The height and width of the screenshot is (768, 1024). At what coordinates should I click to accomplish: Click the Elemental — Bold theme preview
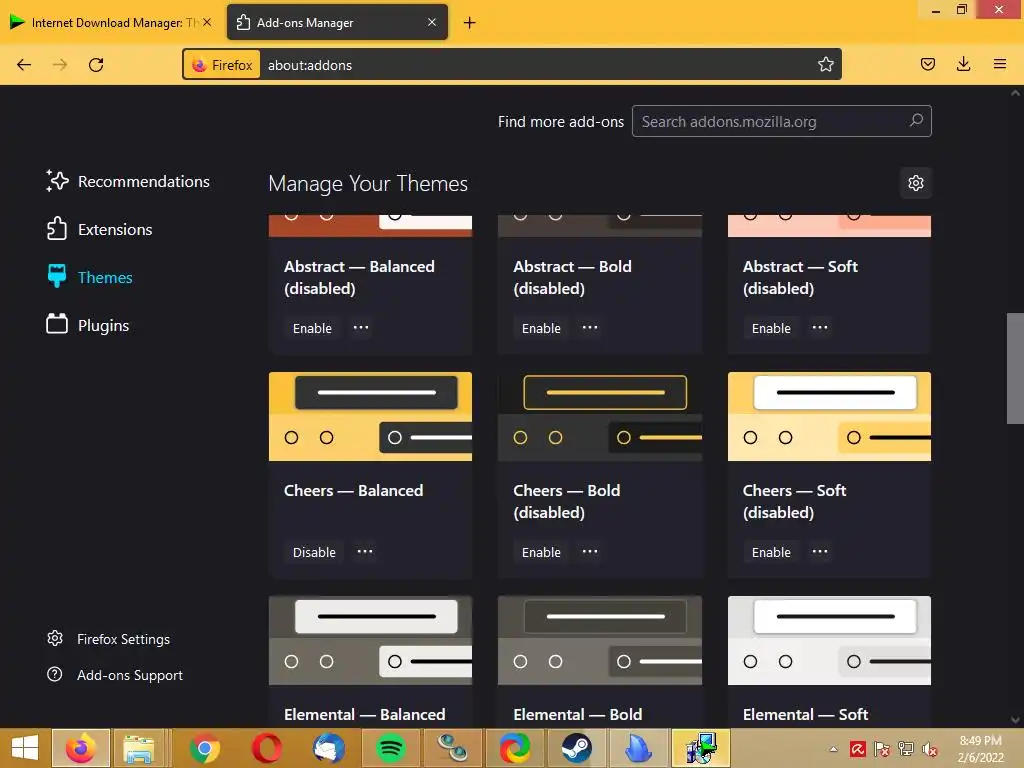pyautogui.click(x=600, y=641)
